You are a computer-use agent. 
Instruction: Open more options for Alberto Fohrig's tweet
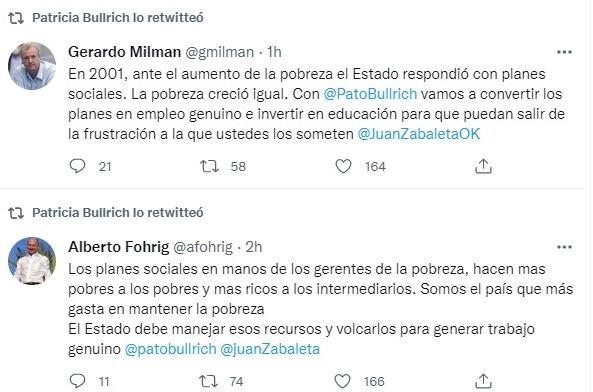point(564,247)
